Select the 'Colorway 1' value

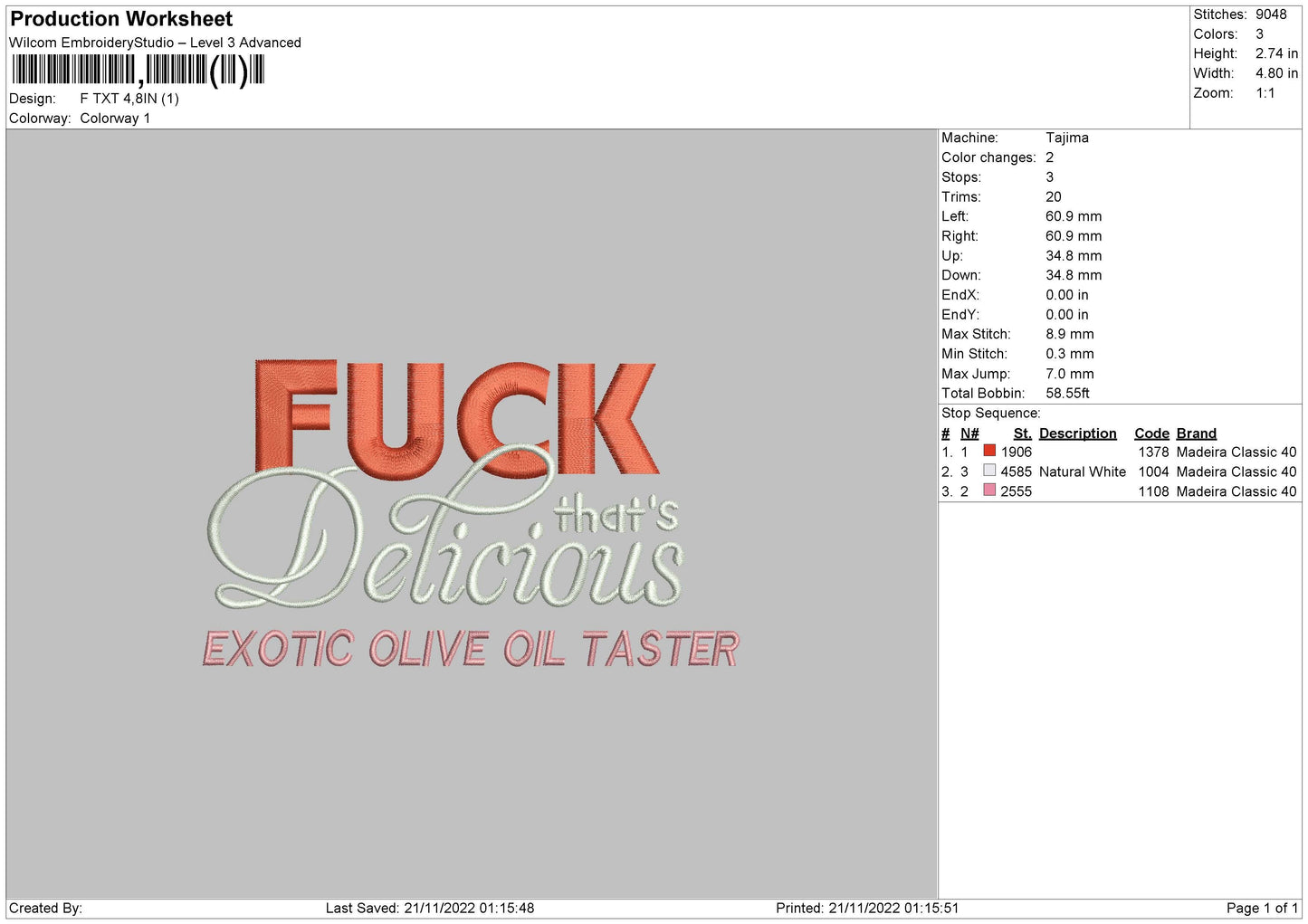pyautogui.click(x=115, y=119)
